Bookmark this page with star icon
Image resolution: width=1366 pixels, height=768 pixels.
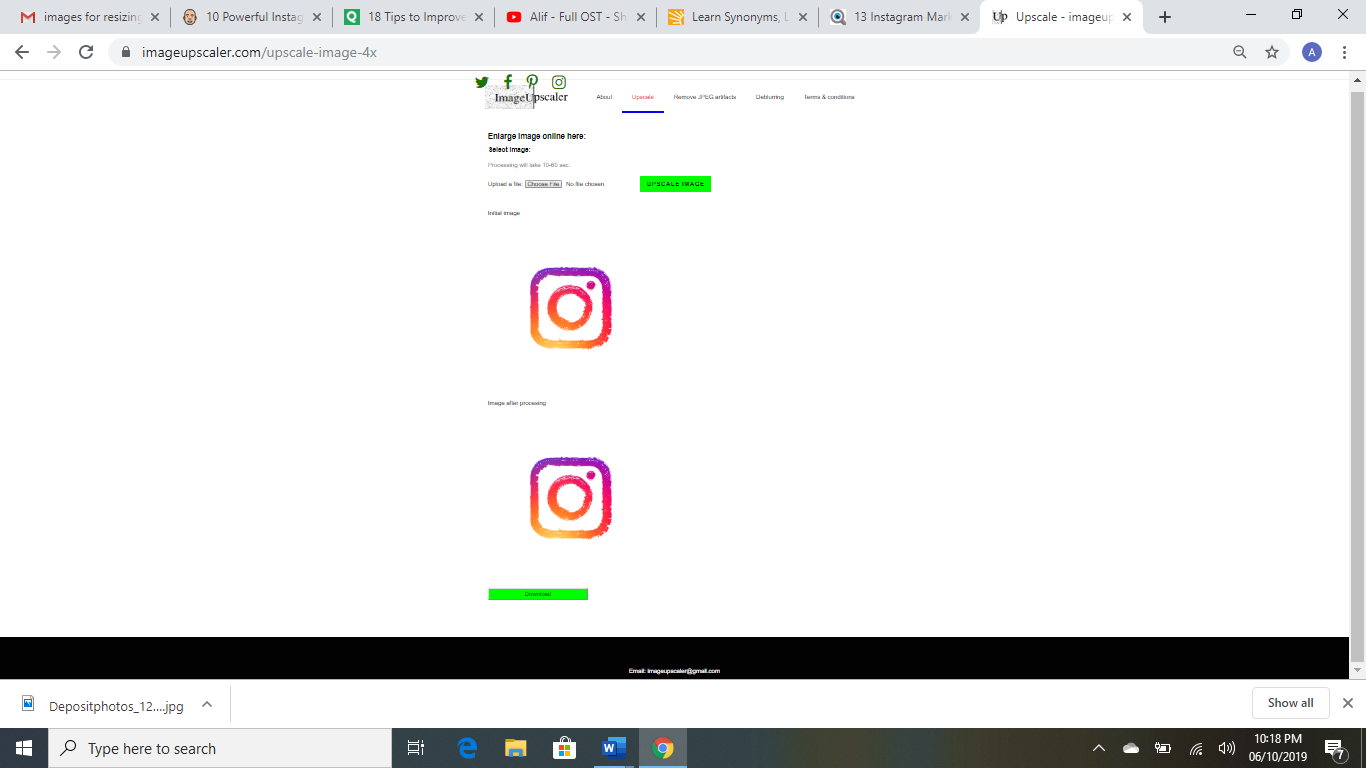(1272, 52)
